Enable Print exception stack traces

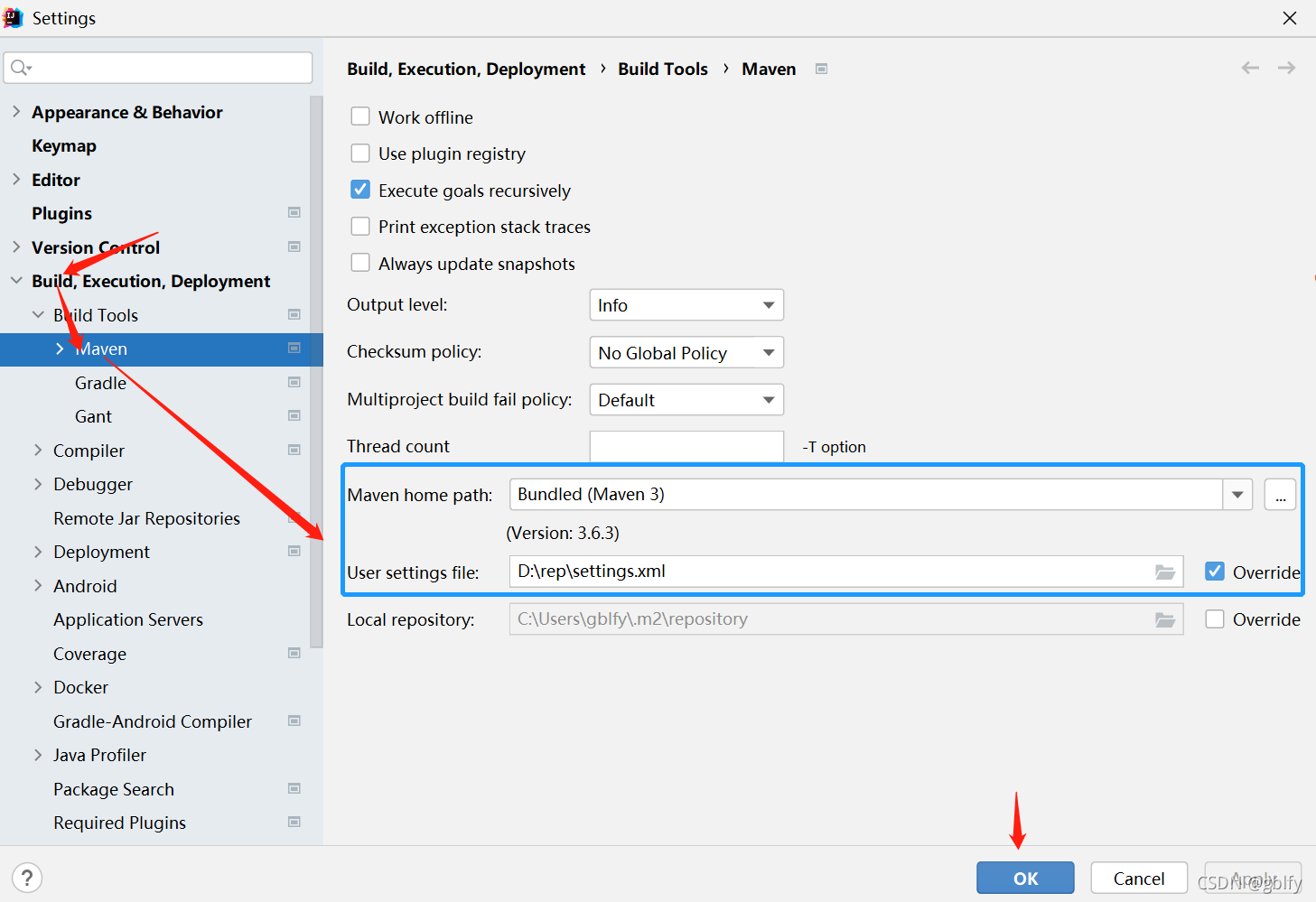click(360, 226)
